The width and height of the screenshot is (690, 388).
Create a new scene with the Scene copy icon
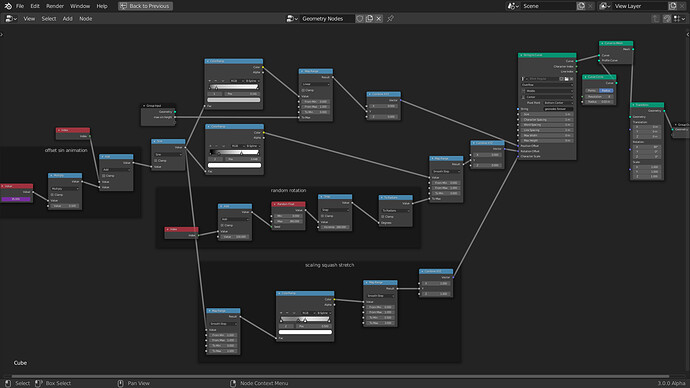(x=581, y=6)
